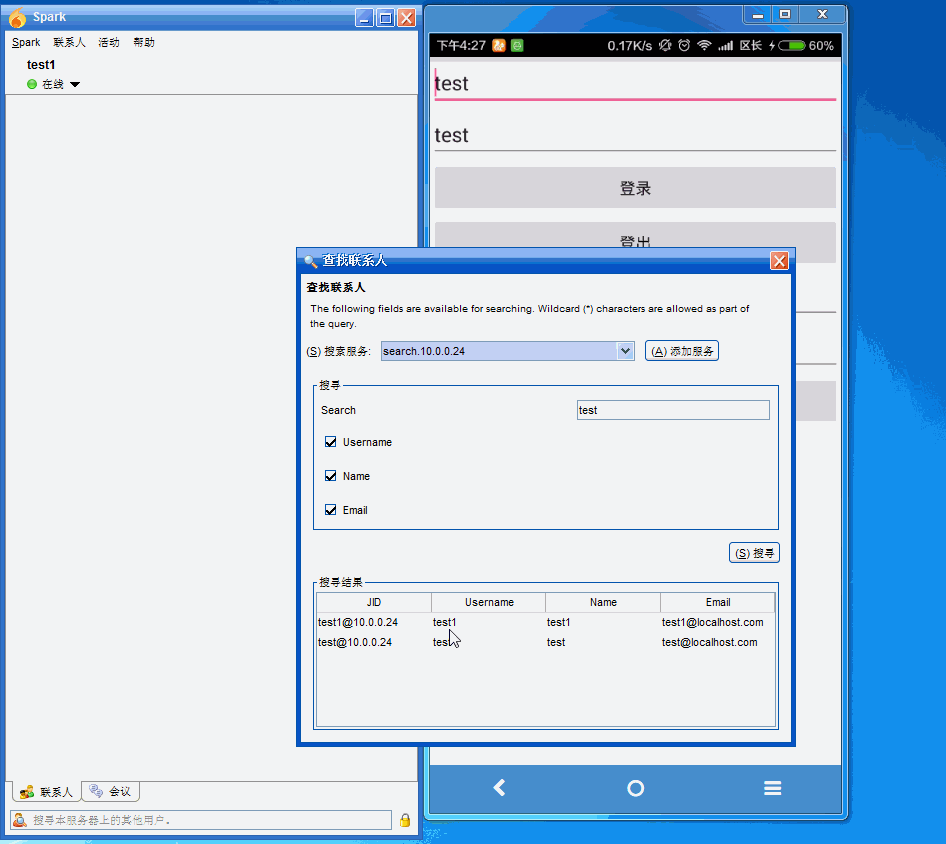Image resolution: width=946 pixels, height=844 pixels.
Task: Click the user search icon in bottom bar
Action: pos(19,820)
